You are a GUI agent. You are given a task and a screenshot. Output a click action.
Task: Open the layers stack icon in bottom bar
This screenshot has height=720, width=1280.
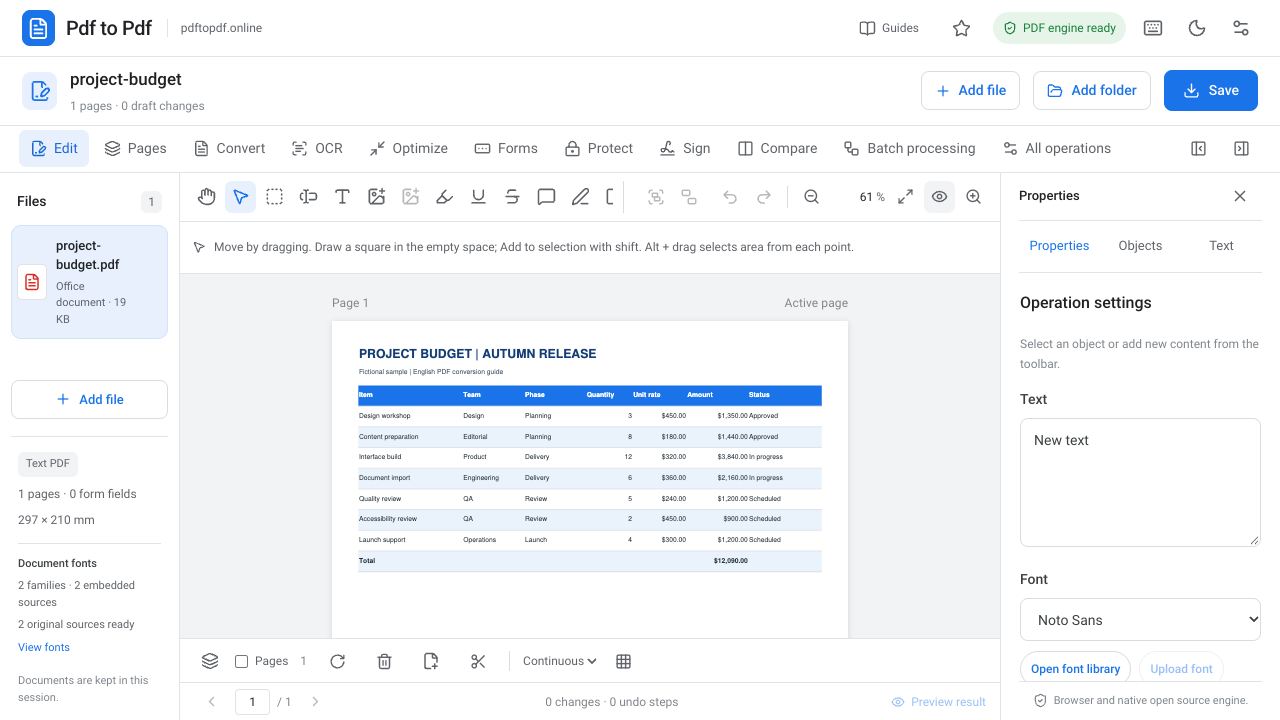point(210,661)
